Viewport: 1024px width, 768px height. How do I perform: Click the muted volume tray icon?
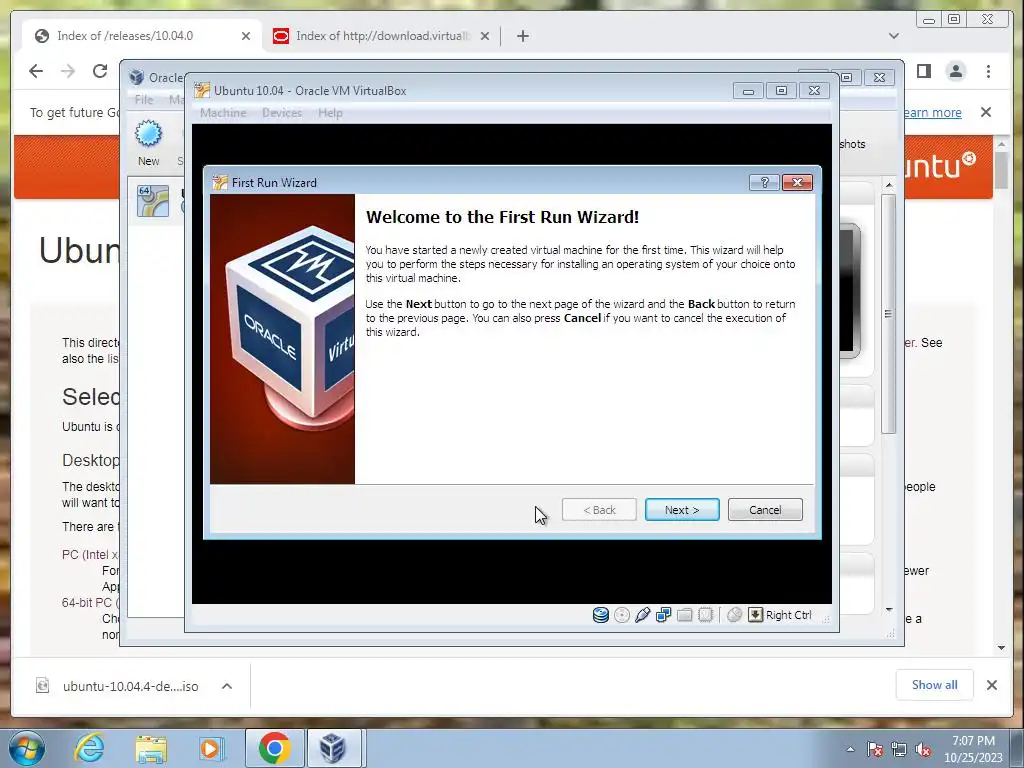(923, 750)
